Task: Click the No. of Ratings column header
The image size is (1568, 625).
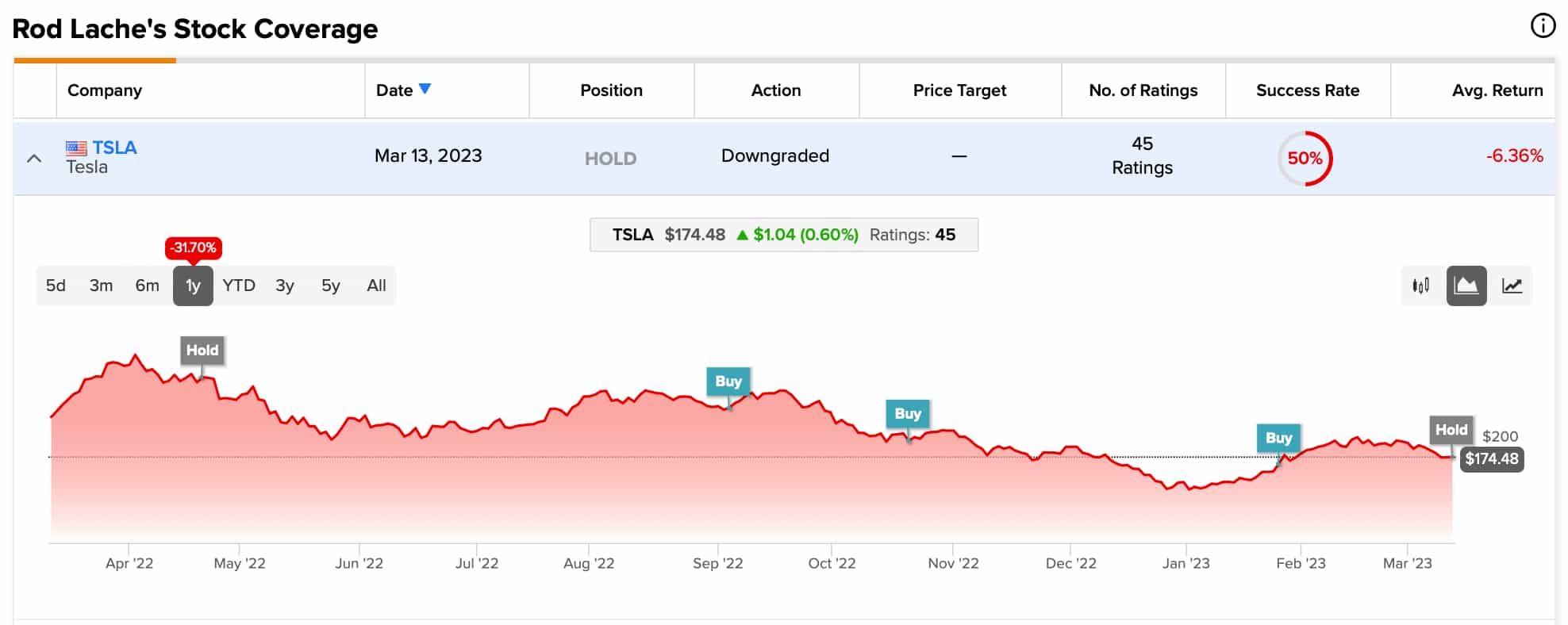Action: point(1143,90)
